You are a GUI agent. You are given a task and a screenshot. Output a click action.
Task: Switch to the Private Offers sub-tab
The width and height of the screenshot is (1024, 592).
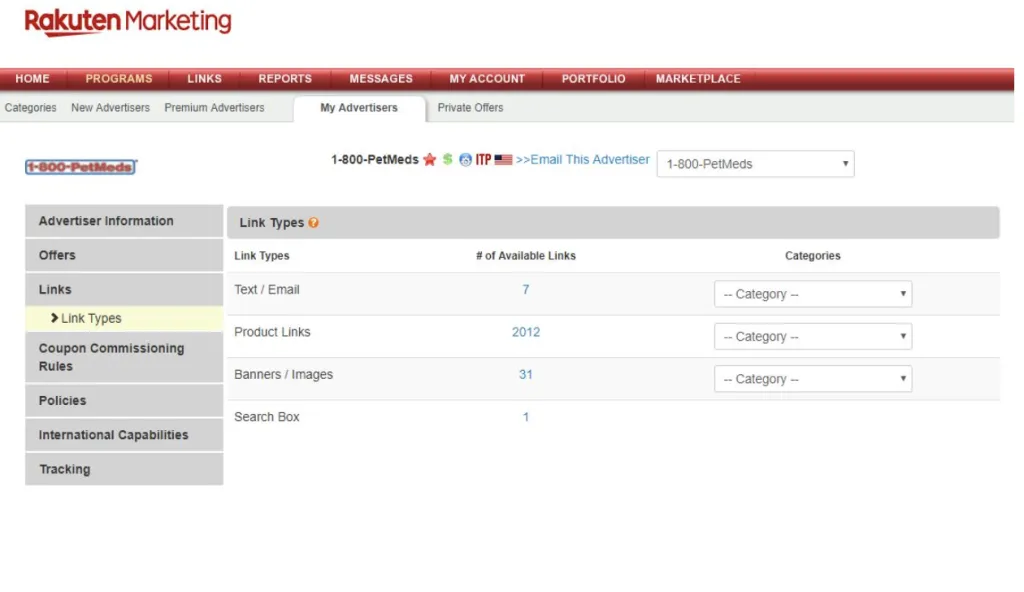point(470,108)
